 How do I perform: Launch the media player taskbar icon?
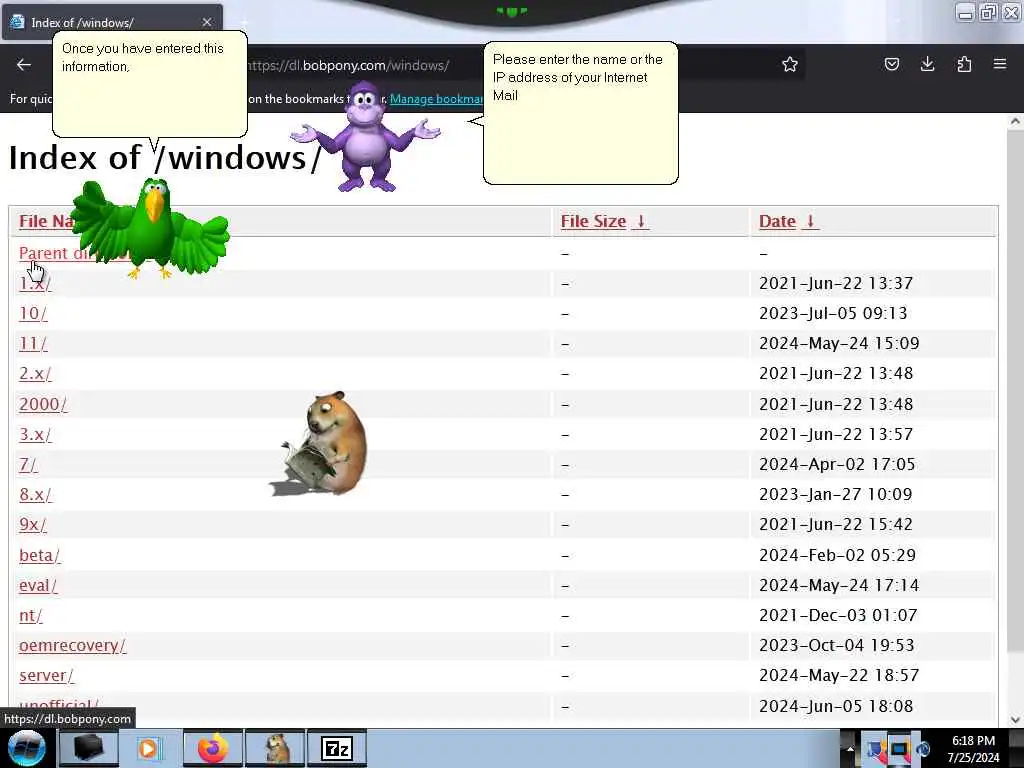150,748
